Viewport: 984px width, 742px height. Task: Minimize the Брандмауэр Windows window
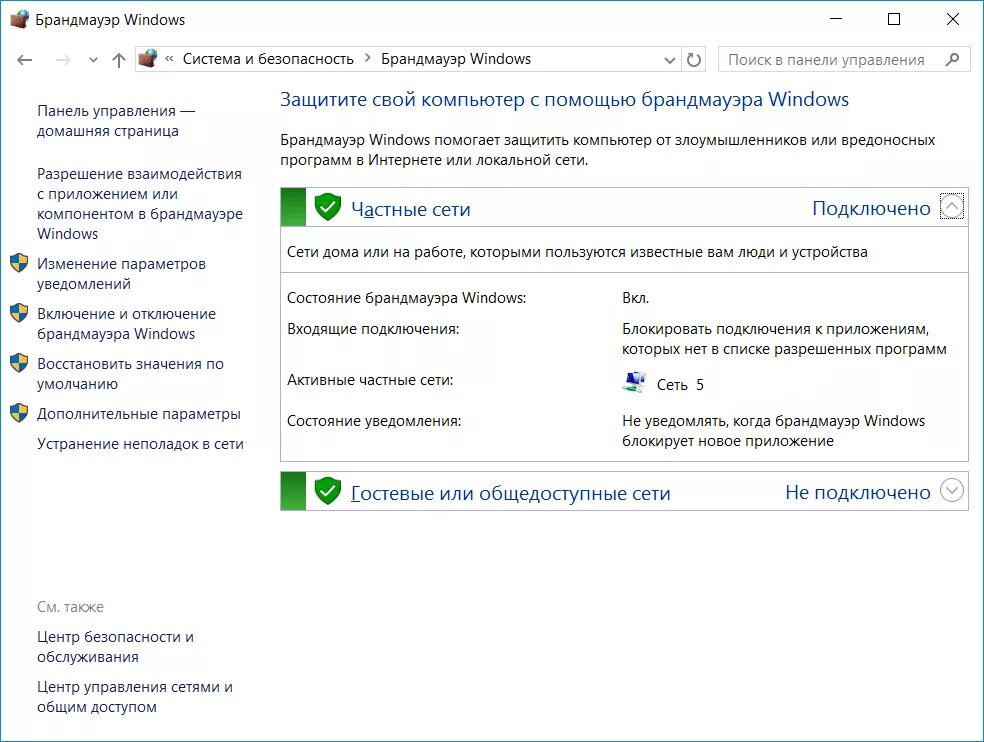[x=835, y=19]
